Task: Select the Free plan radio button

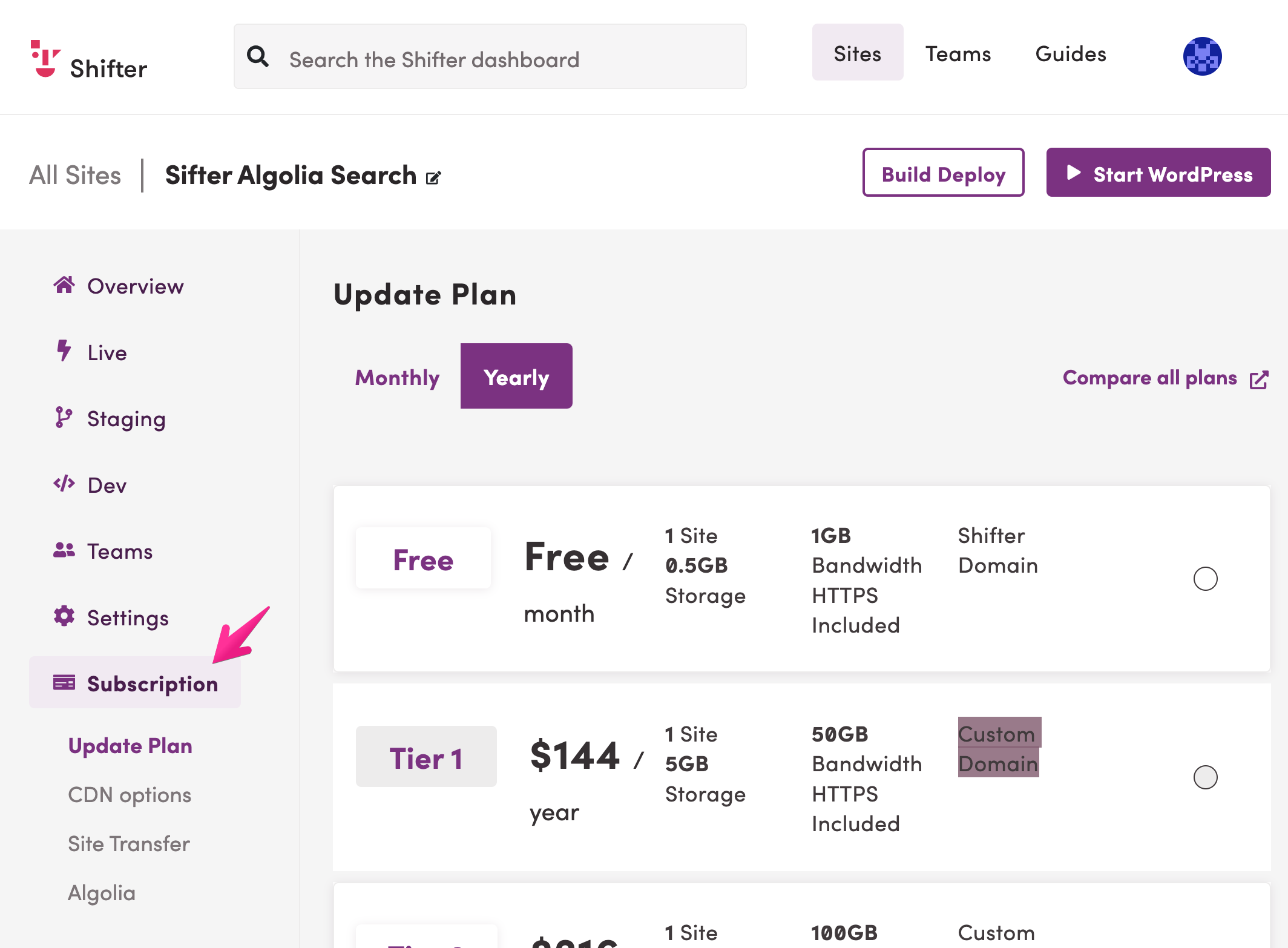Action: click(x=1205, y=579)
